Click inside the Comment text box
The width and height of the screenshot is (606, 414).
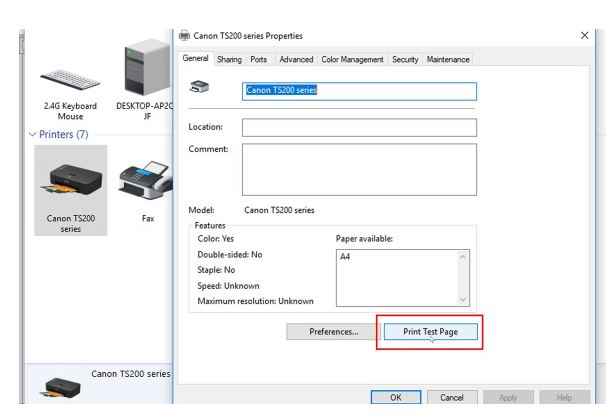[359, 170]
